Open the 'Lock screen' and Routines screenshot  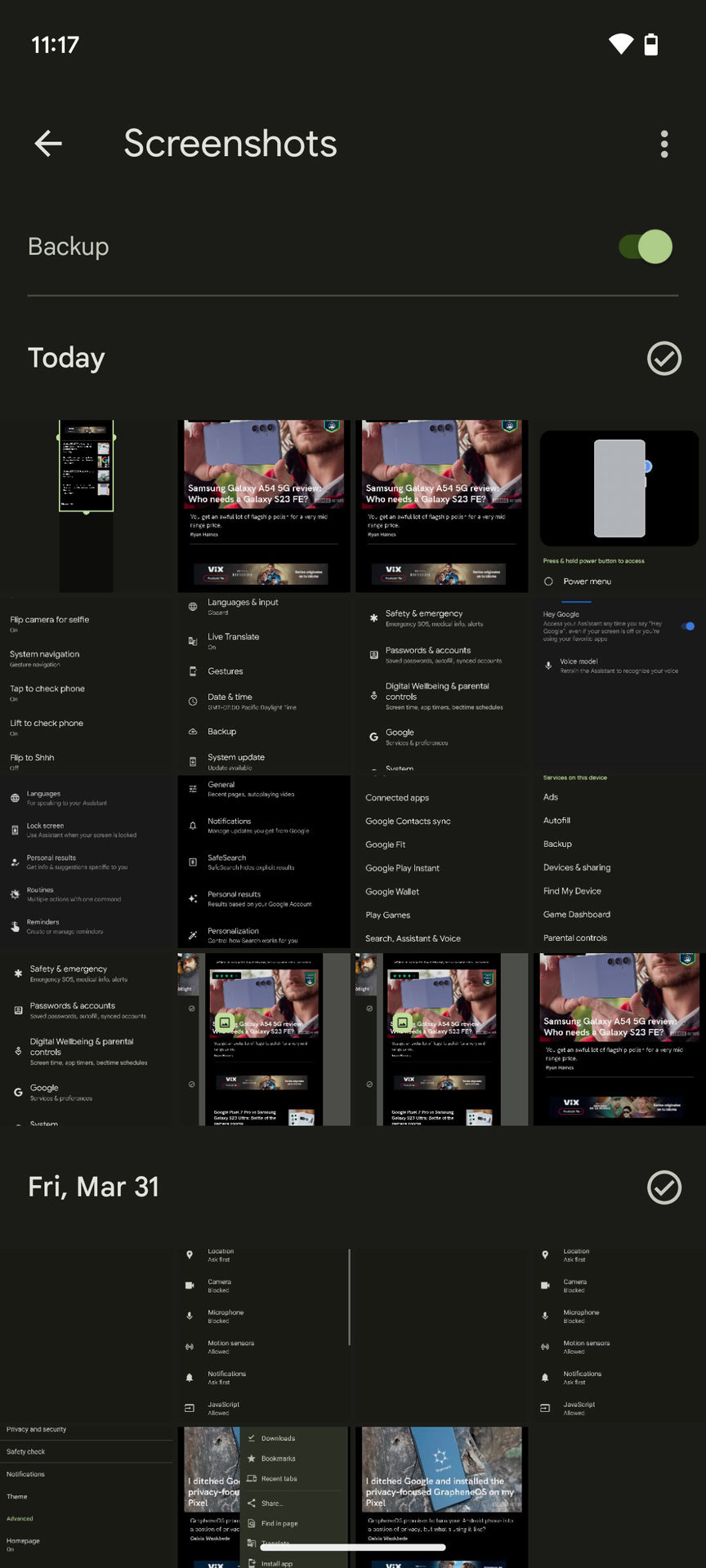[86, 862]
